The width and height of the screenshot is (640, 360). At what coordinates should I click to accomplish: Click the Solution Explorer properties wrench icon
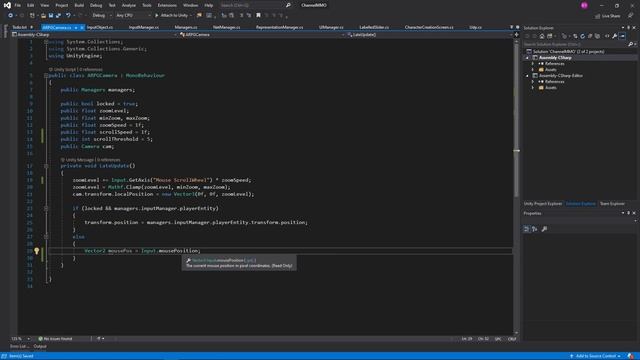click(615, 36)
